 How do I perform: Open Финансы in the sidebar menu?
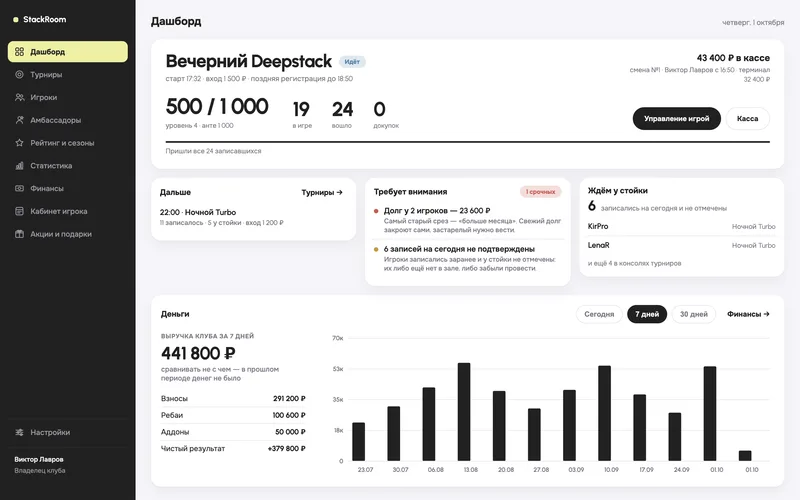click(68, 188)
